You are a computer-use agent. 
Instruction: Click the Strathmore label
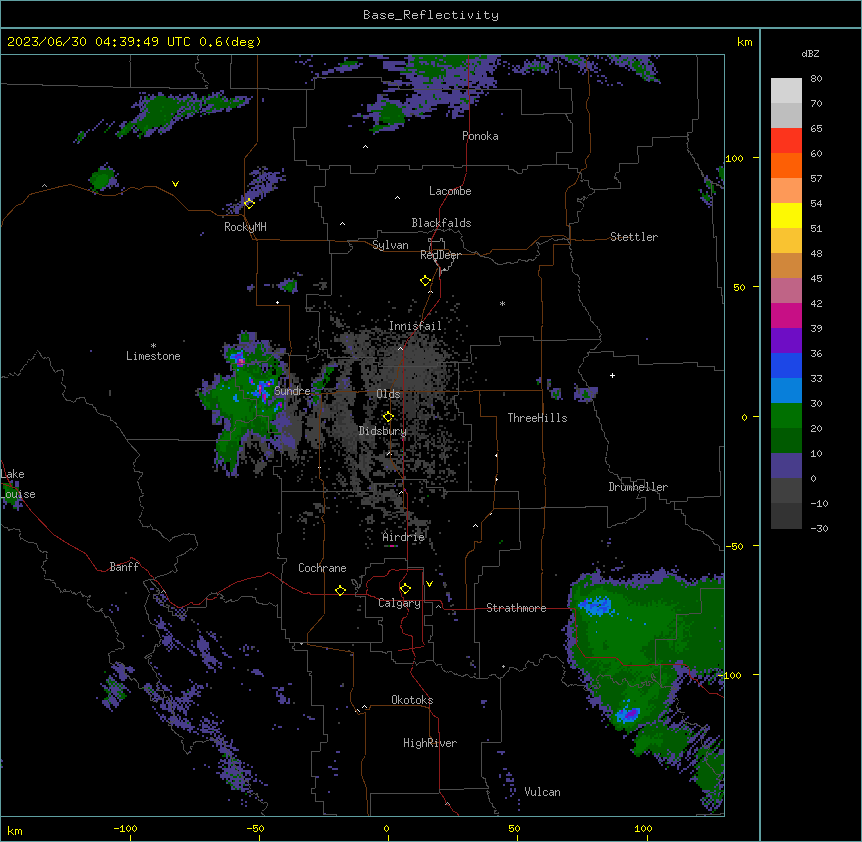[x=516, y=608]
